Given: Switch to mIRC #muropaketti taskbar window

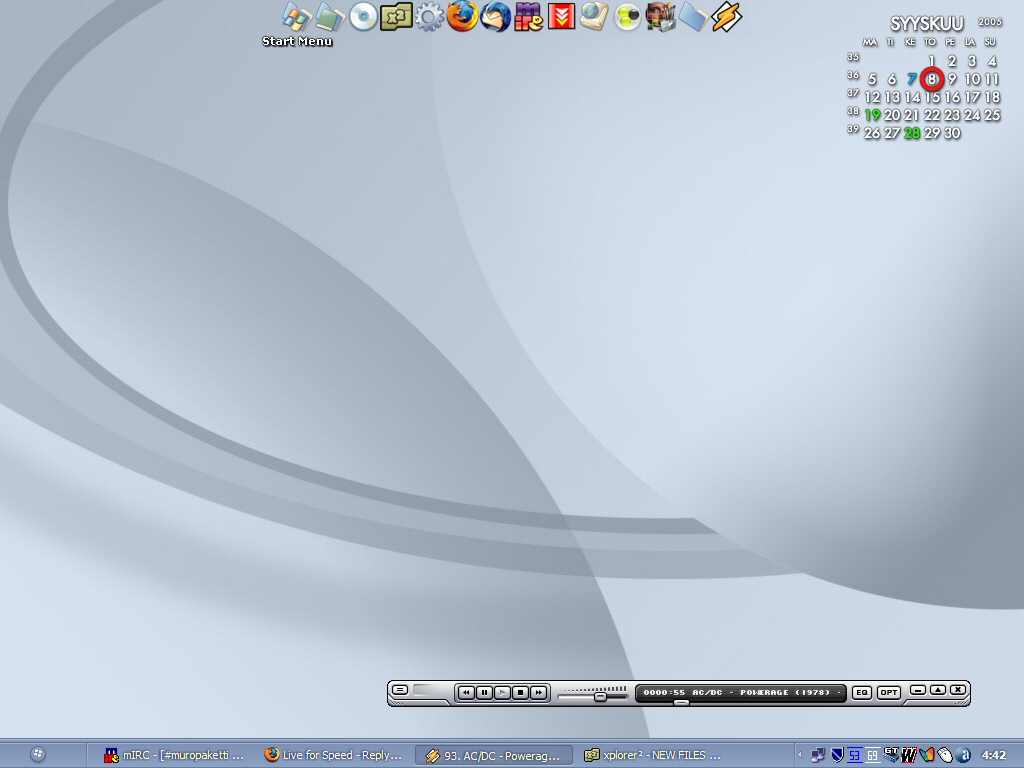Looking at the screenshot, I should coord(174,755).
